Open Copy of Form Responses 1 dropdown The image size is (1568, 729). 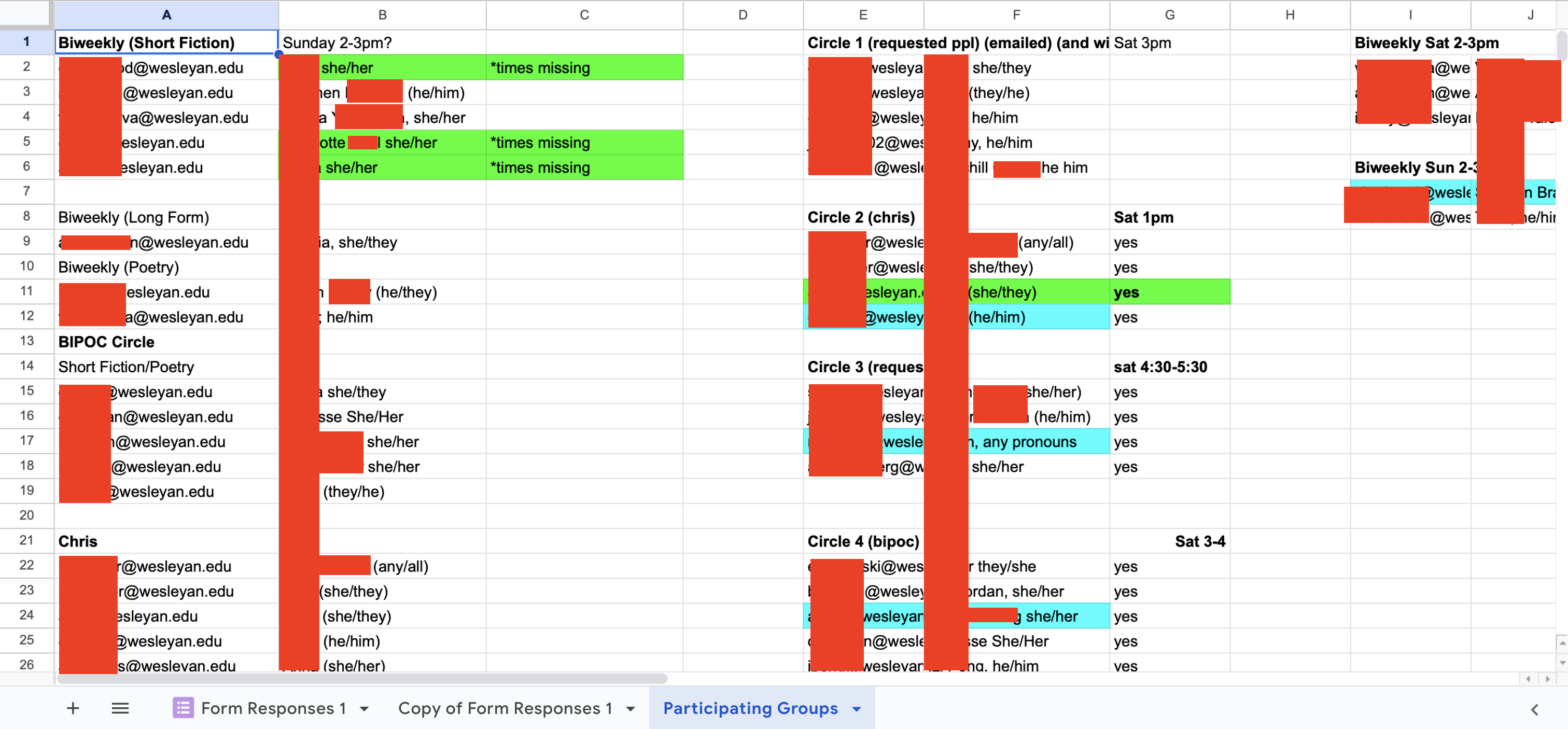click(x=631, y=708)
